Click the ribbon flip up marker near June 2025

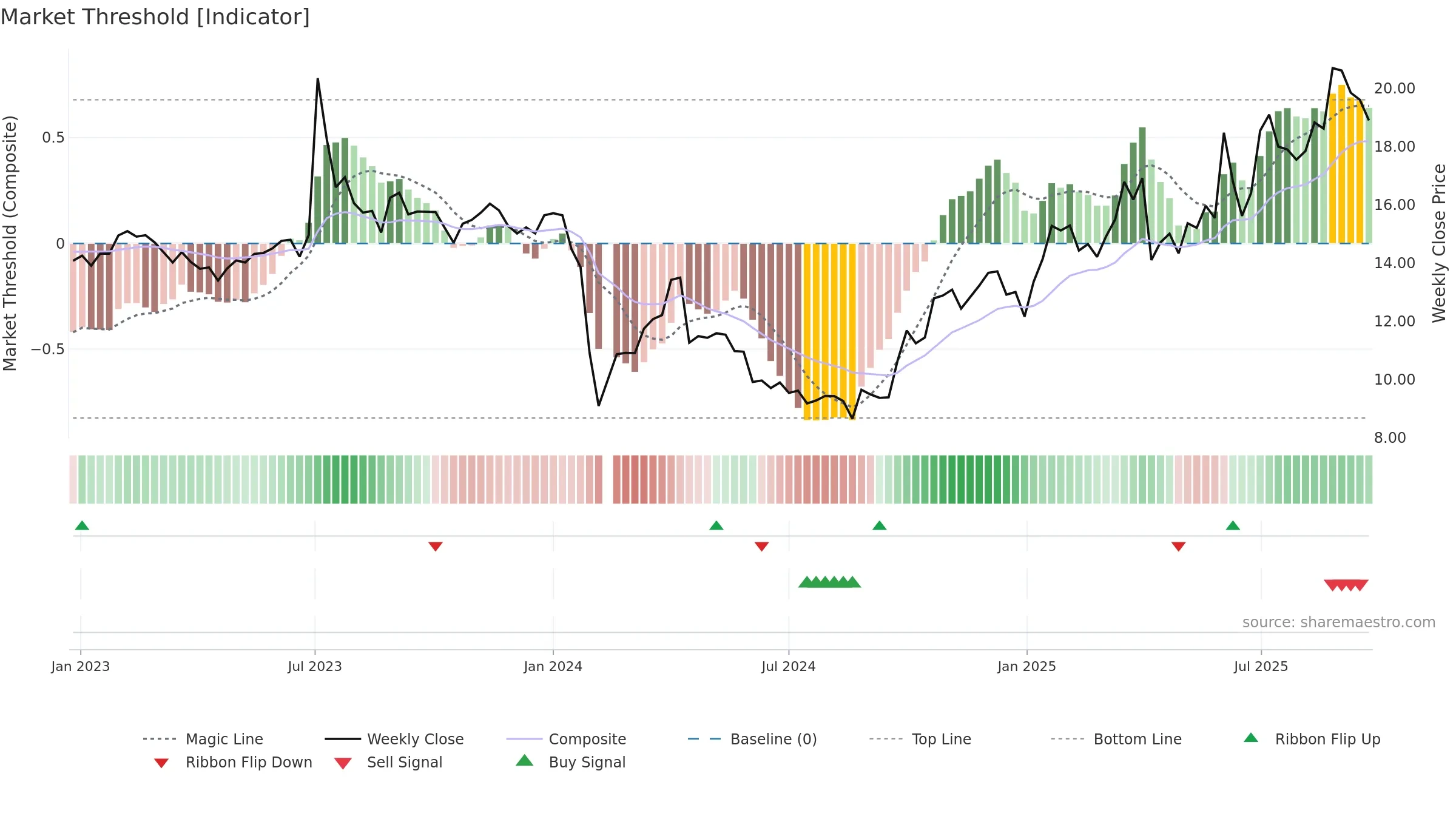tap(1233, 525)
